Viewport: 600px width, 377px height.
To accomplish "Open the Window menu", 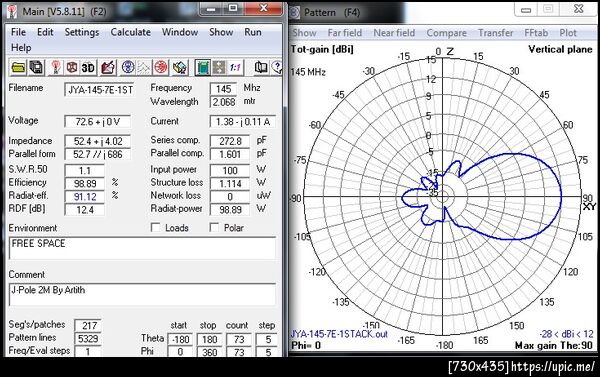I will point(180,32).
